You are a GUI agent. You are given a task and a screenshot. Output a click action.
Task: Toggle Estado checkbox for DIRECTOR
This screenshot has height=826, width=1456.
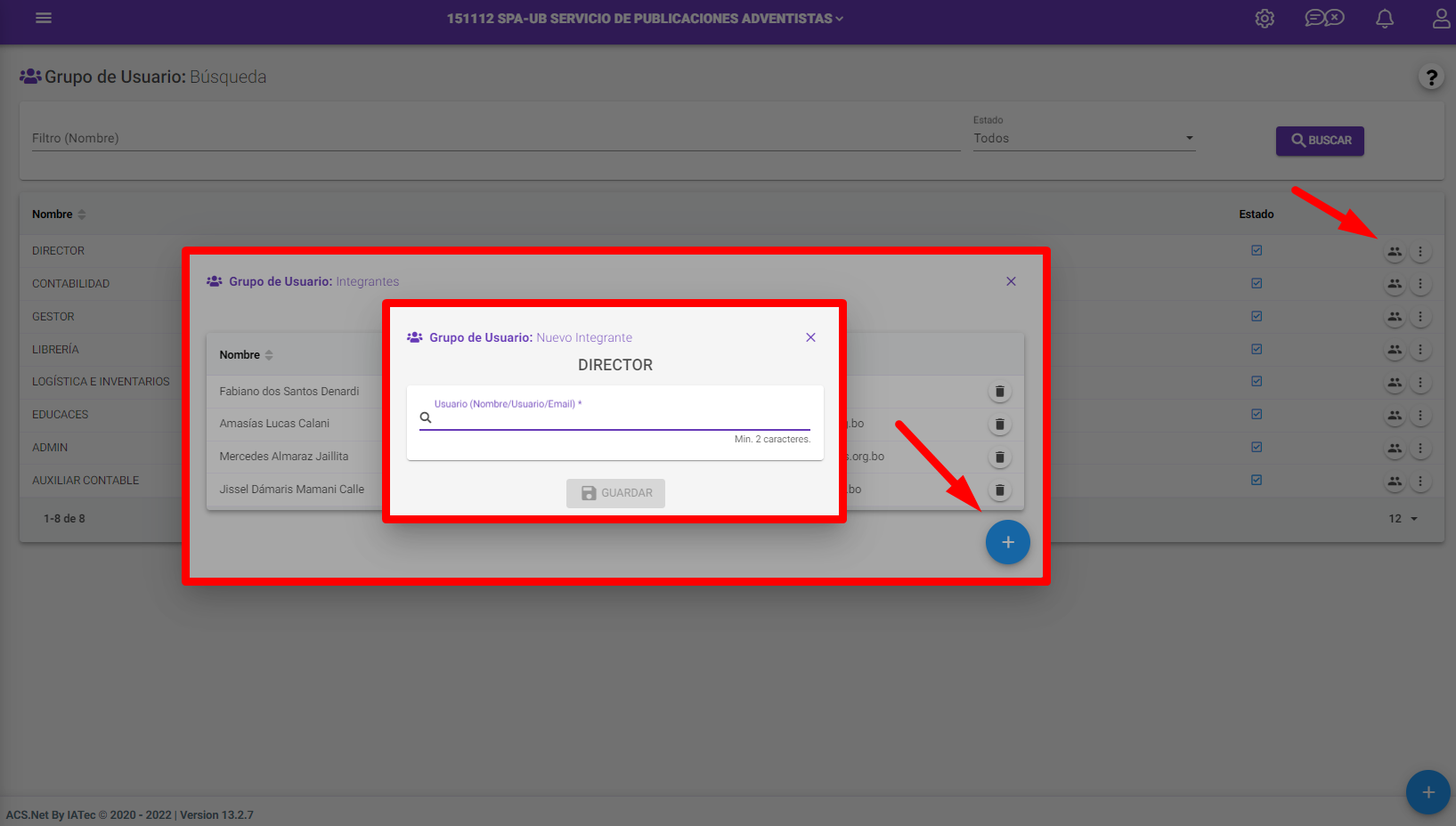[x=1257, y=250]
